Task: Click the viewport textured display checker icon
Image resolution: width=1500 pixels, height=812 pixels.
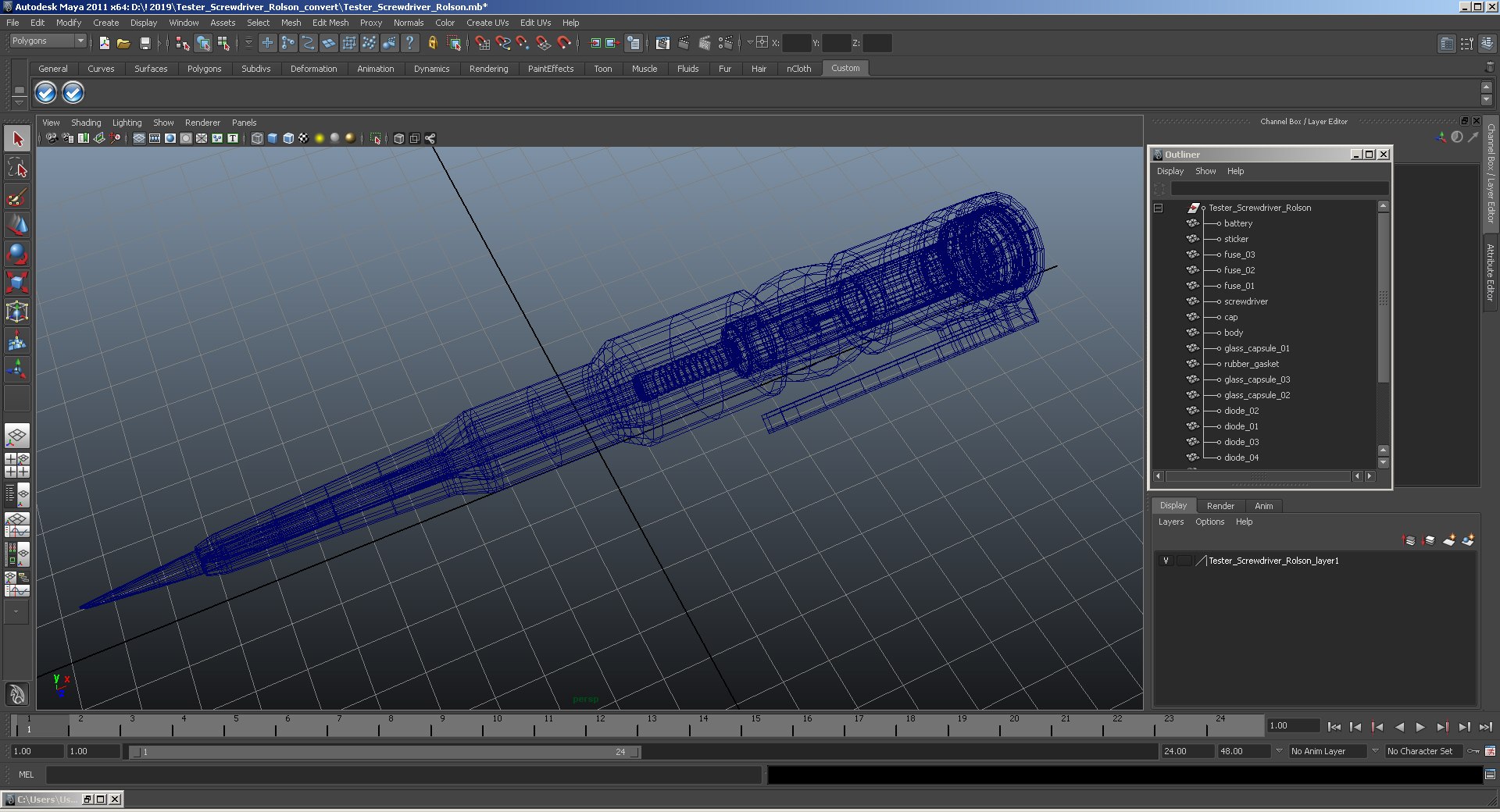Action: pos(304,138)
